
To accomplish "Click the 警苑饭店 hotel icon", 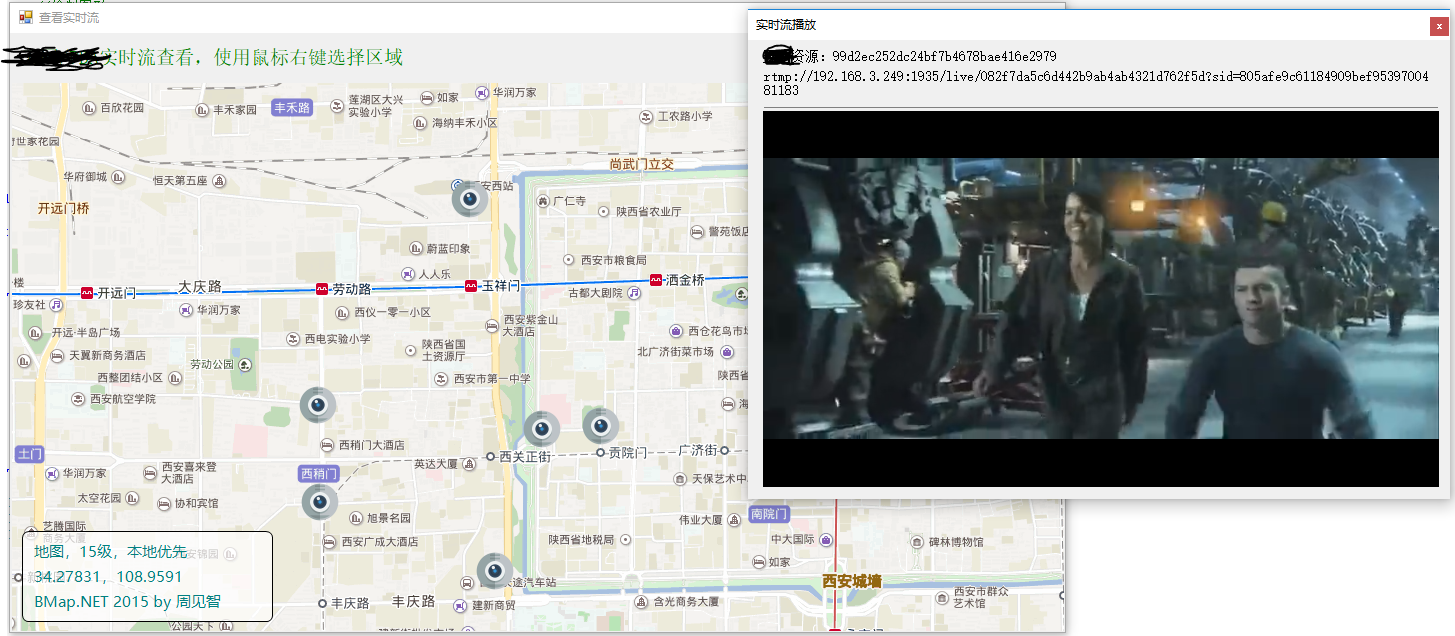I will 698,232.
